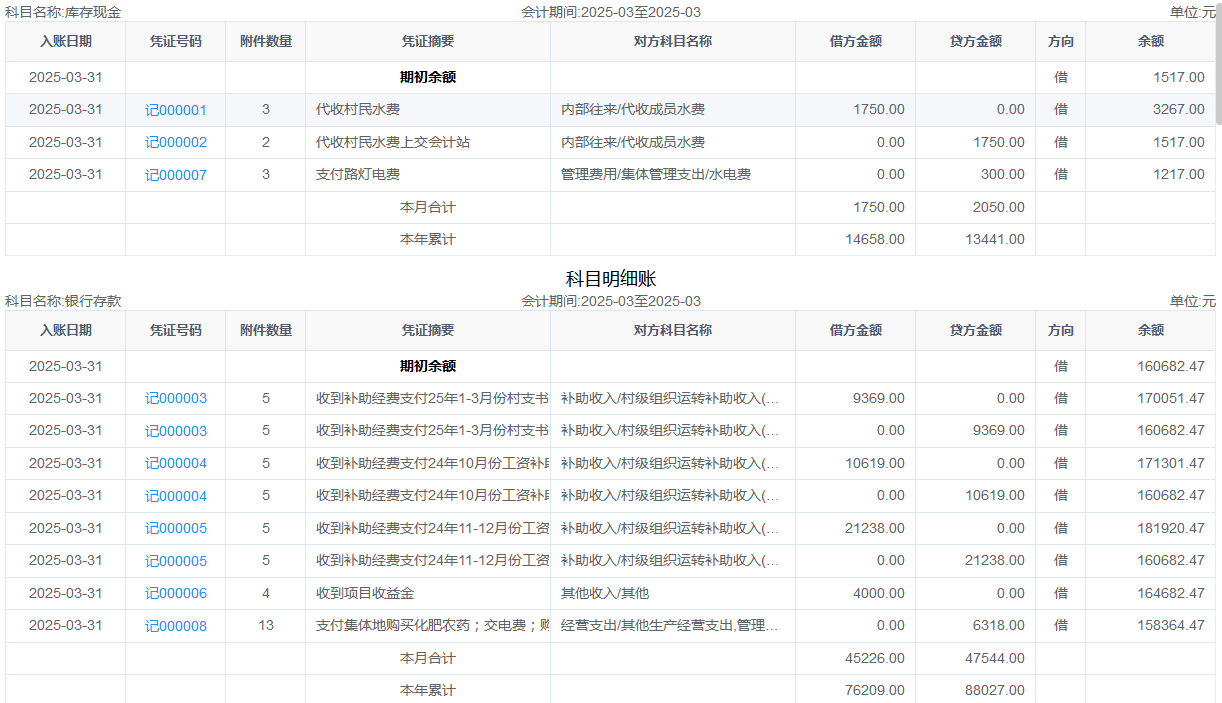Open 记000003 voucher with debit 9369.00
The width and height of the screenshot is (1222, 703).
click(176, 399)
